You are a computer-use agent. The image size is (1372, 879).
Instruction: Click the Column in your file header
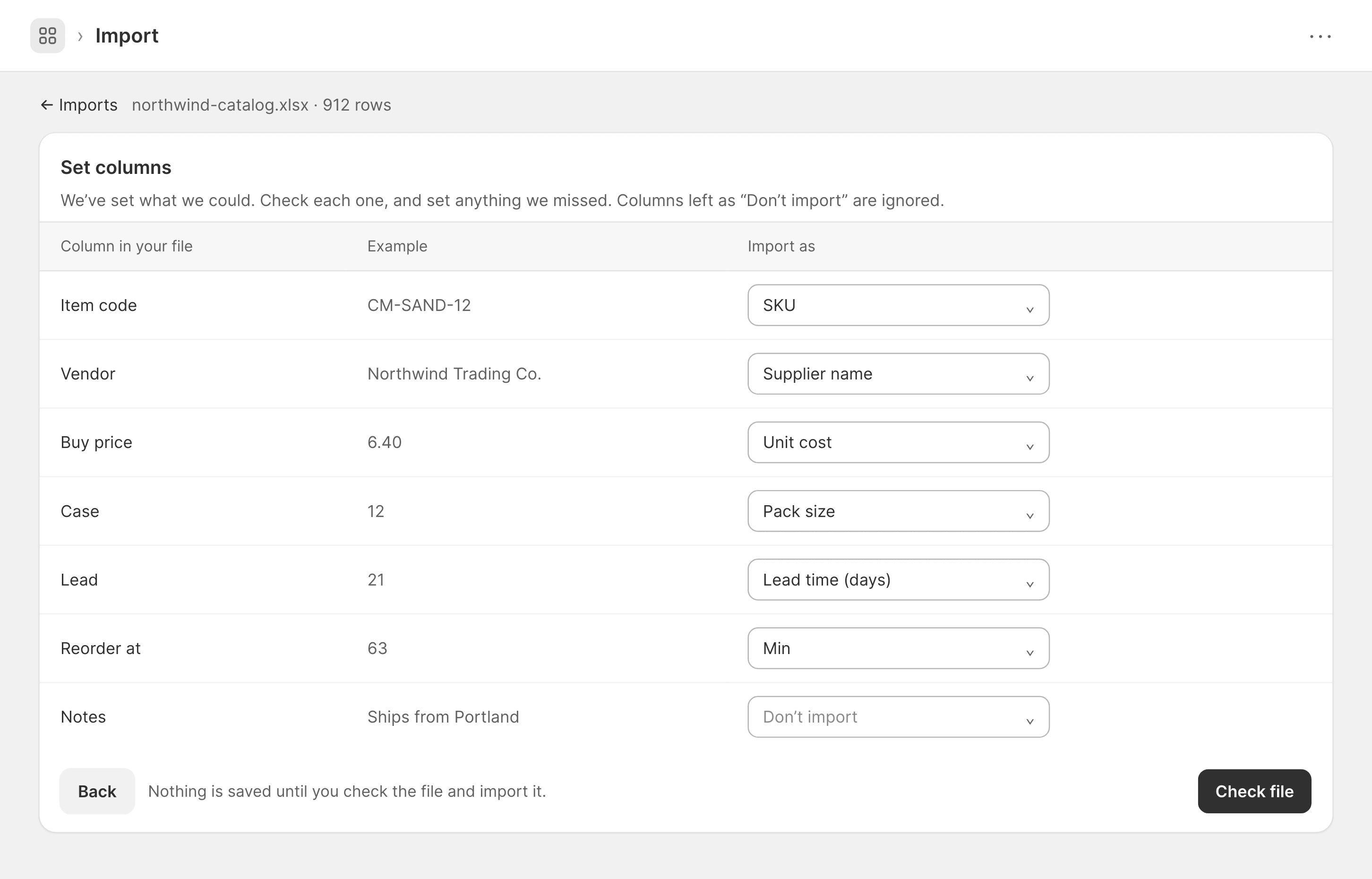tap(127, 246)
